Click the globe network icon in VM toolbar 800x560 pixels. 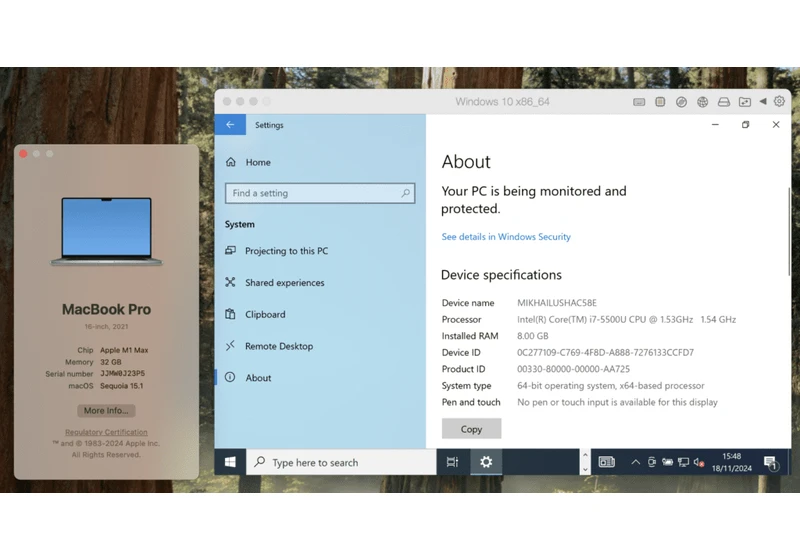tap(703, 102)
